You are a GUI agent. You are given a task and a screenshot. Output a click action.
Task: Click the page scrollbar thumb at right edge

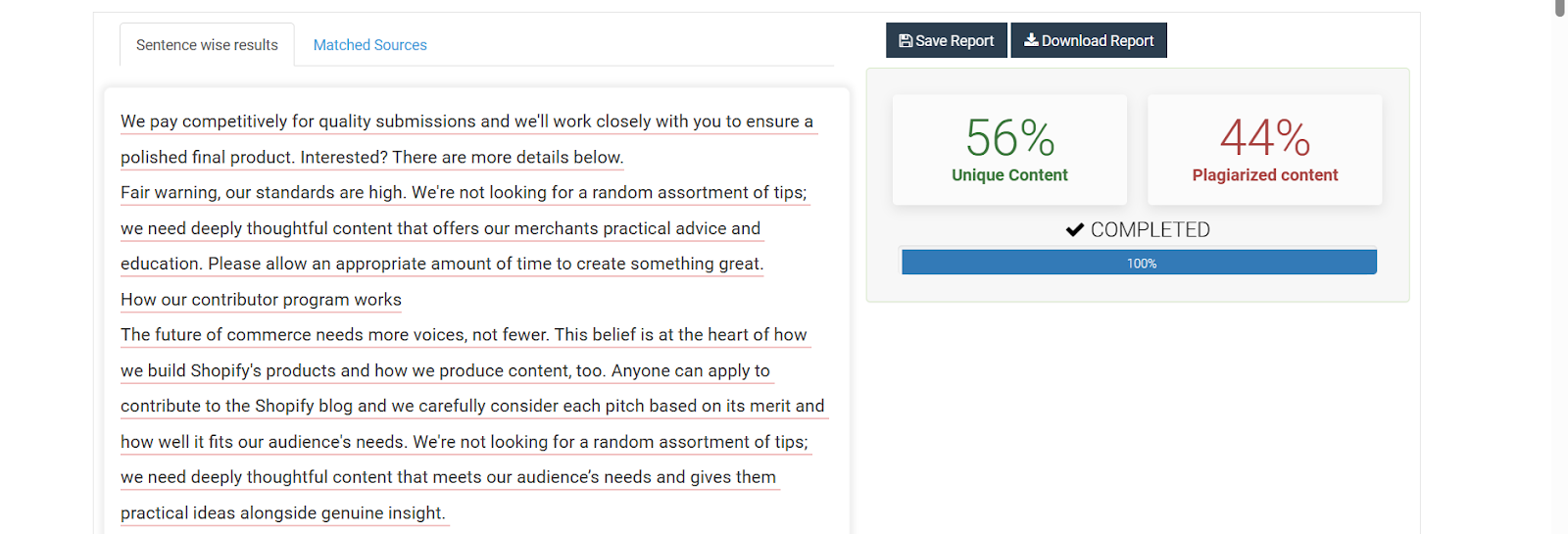[1559, 8]
